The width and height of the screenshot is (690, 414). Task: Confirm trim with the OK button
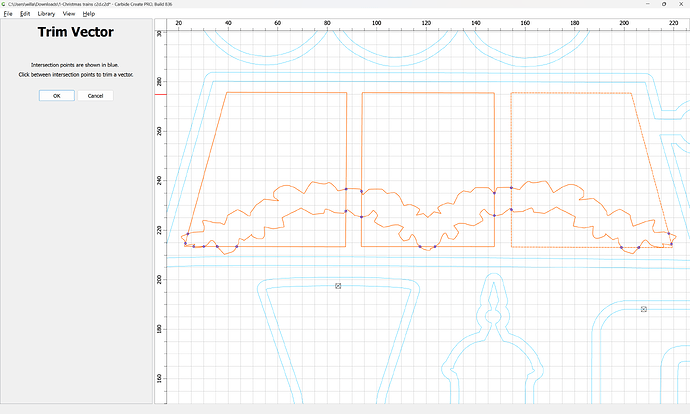(x=56, y=96)
